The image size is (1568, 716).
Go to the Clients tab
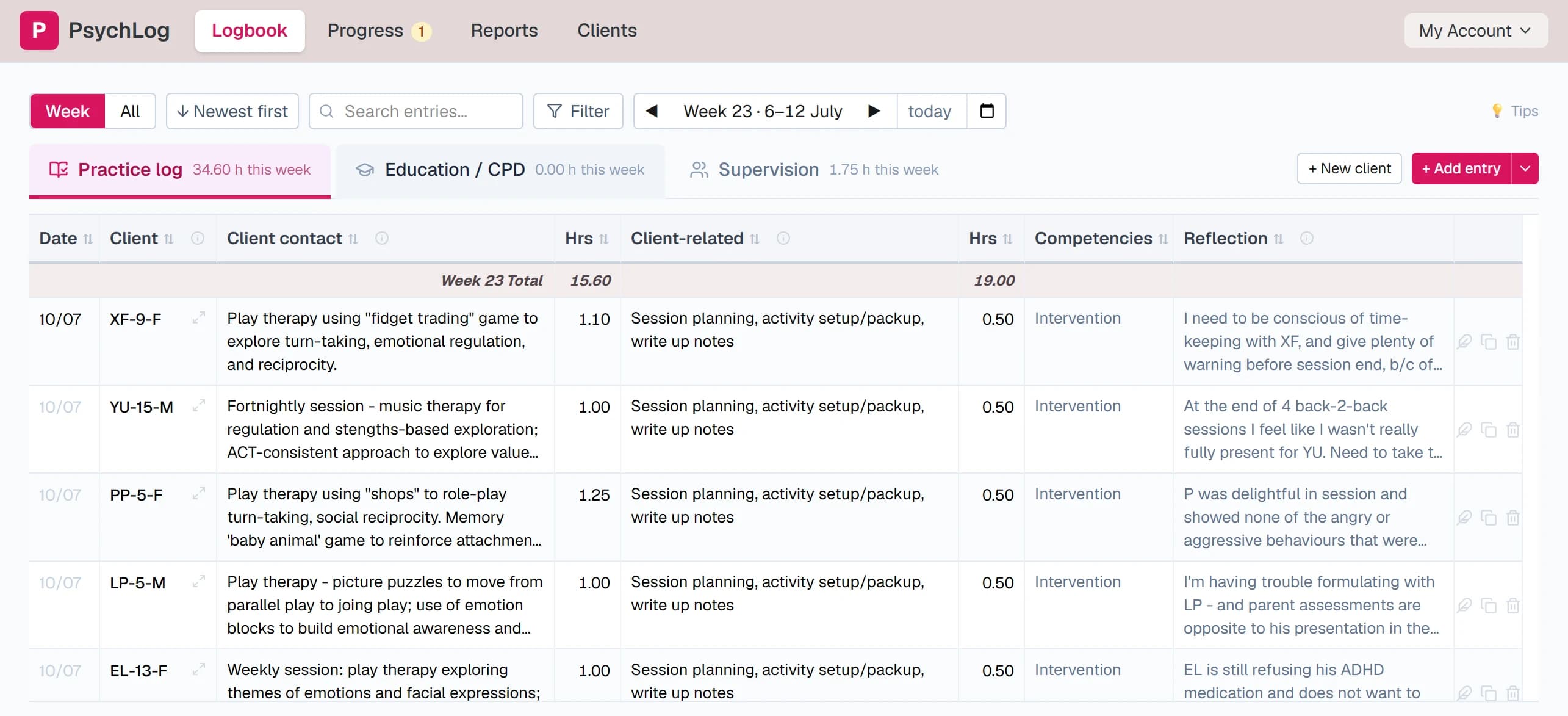(607, 31)
